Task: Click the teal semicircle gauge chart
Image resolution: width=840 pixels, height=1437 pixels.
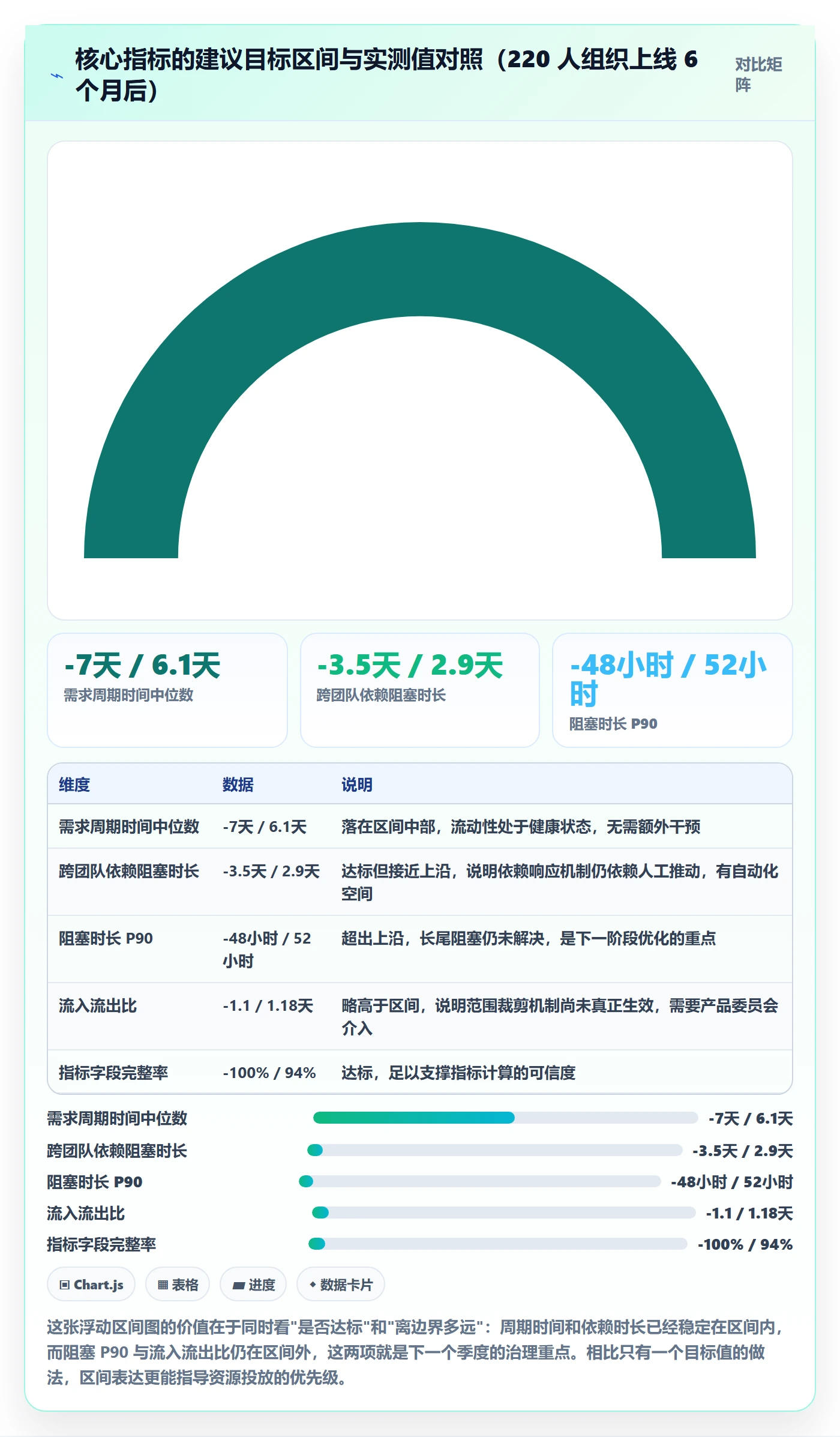Action: coord(420,390)
